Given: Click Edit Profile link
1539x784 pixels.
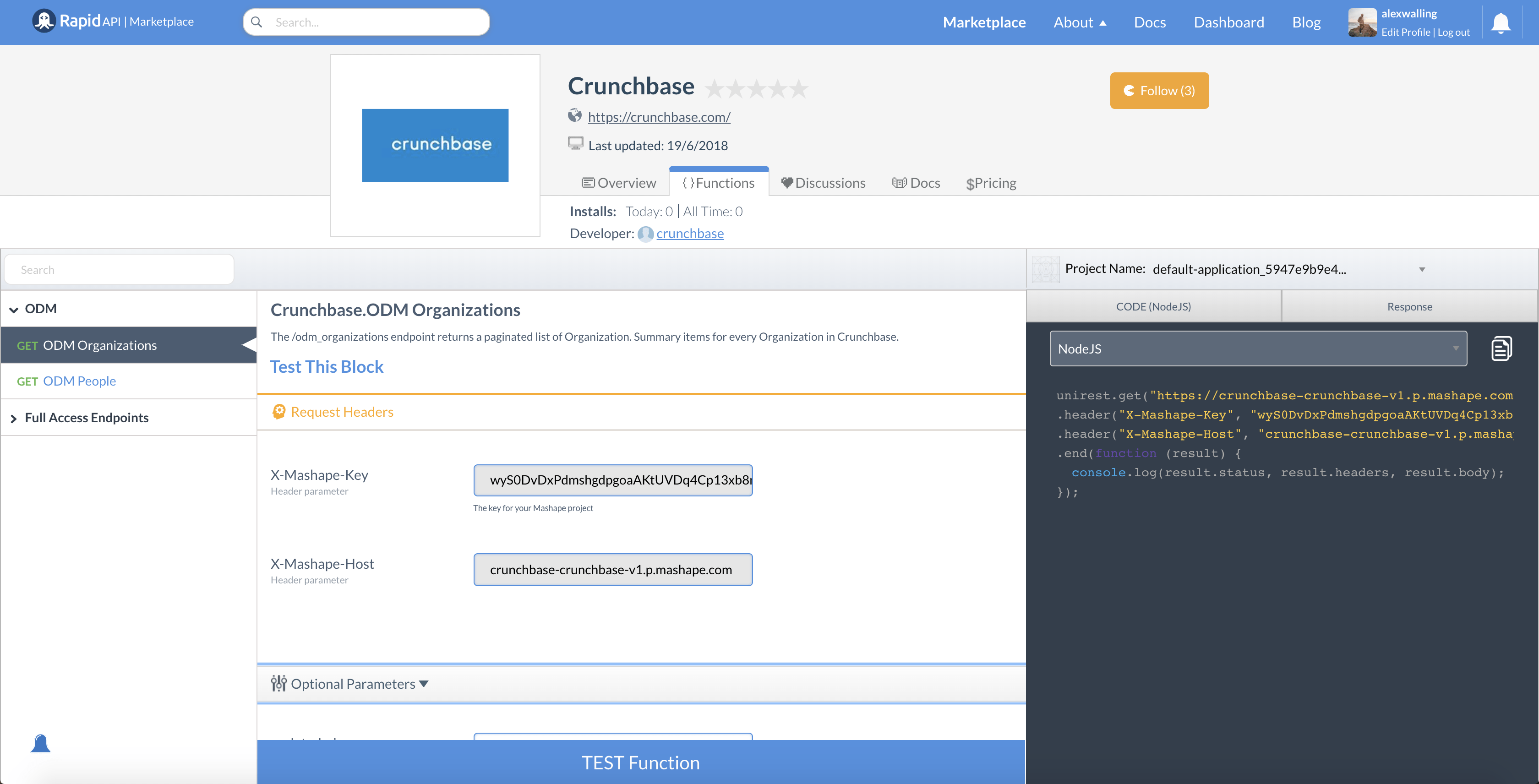Looking at the screenshot, I should pyautogui.click(x=1405, y=32).
